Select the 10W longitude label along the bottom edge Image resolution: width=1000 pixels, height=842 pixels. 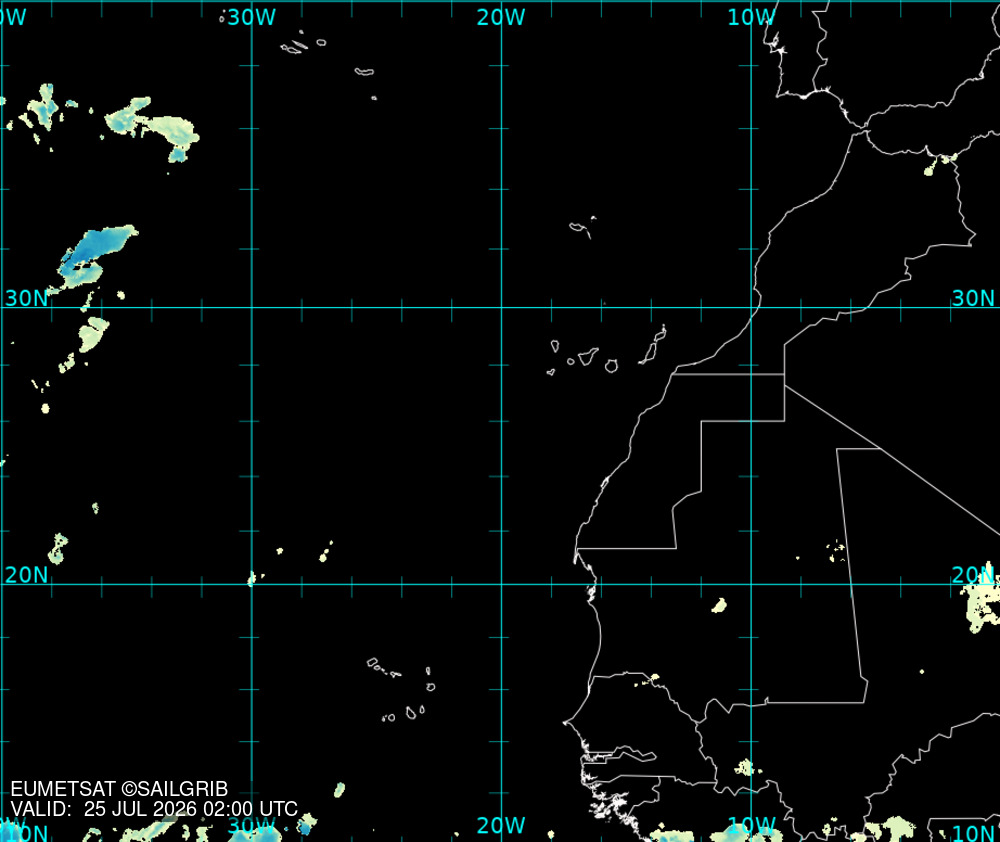coord(751,826)
